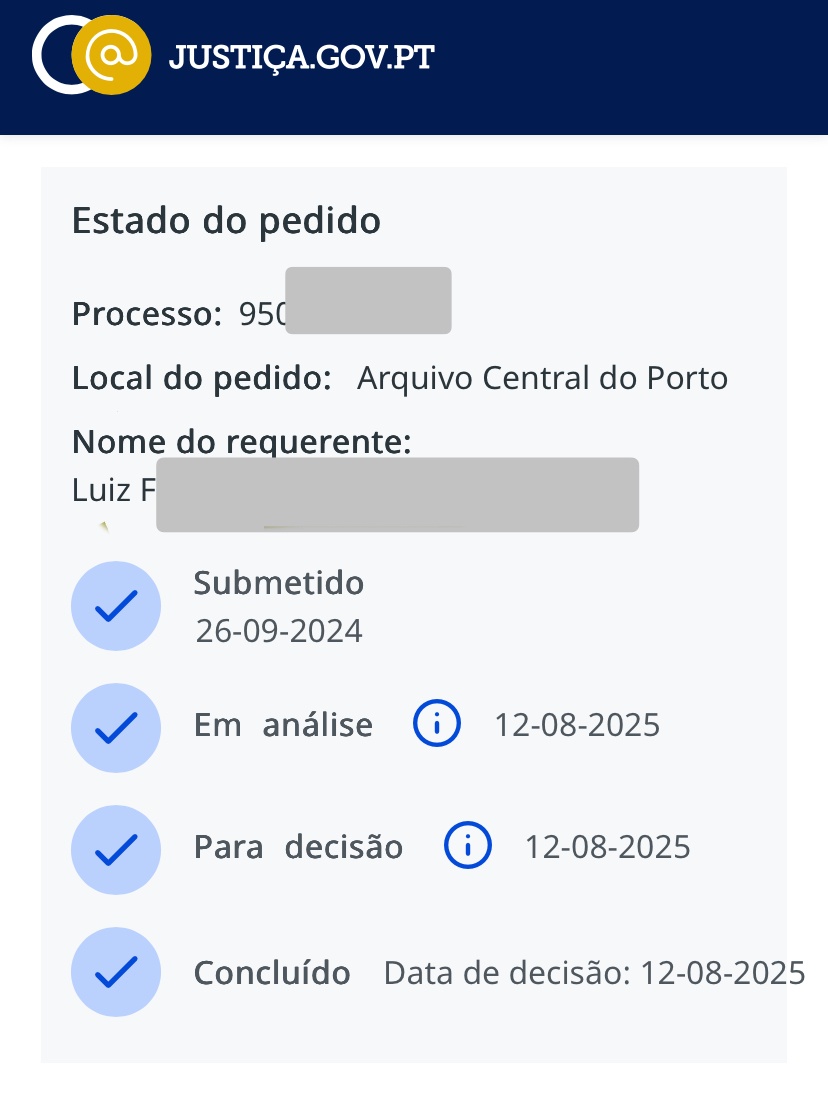This screenshot has width=828, height=1111.
Task: Click the Estado do pedido heading
Action: (x=226, y=220)
